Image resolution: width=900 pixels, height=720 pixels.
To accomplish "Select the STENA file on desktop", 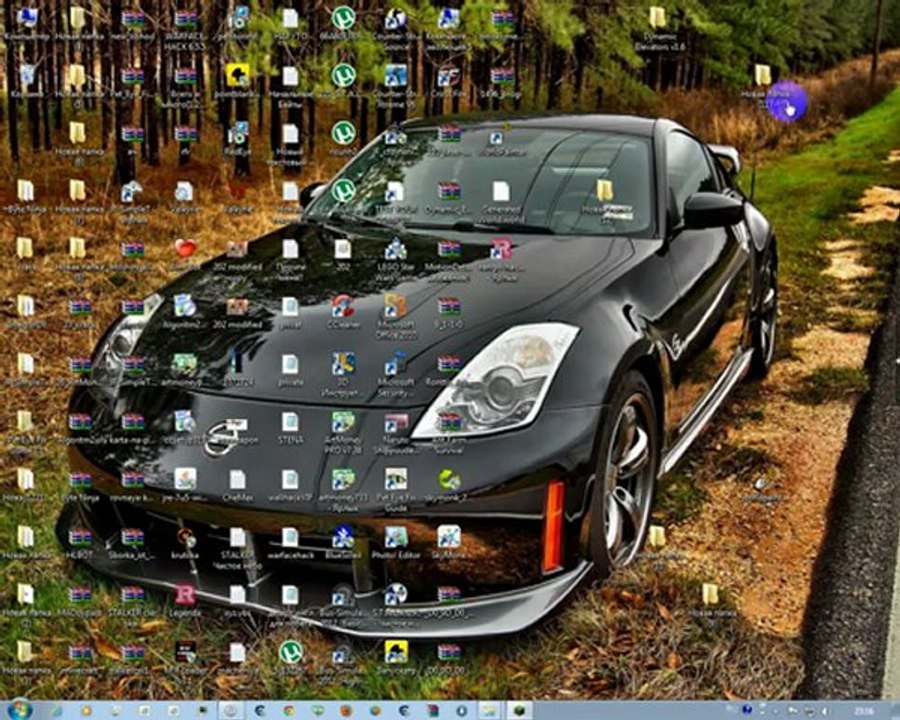I will (x=290, y=422).
